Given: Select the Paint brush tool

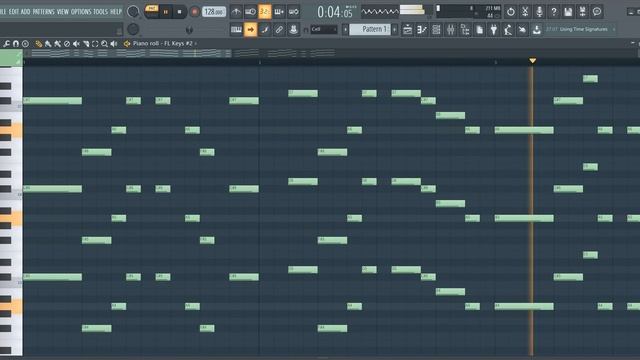Looking at the screenshot, I should pyautogui.click(x=48, y=44).
